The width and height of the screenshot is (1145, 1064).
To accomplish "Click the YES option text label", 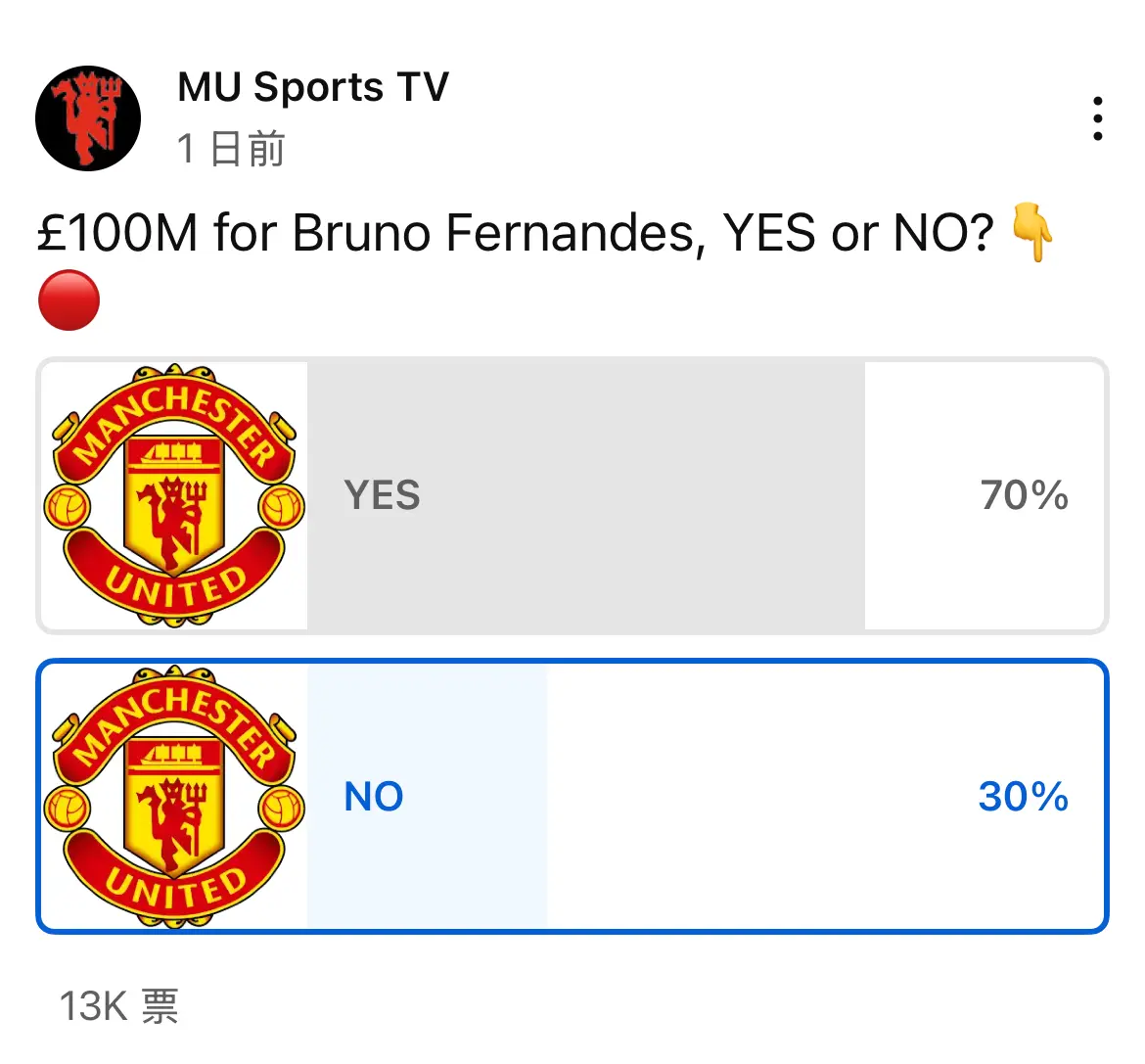I will pyautogui.click(x=382, y=495).
